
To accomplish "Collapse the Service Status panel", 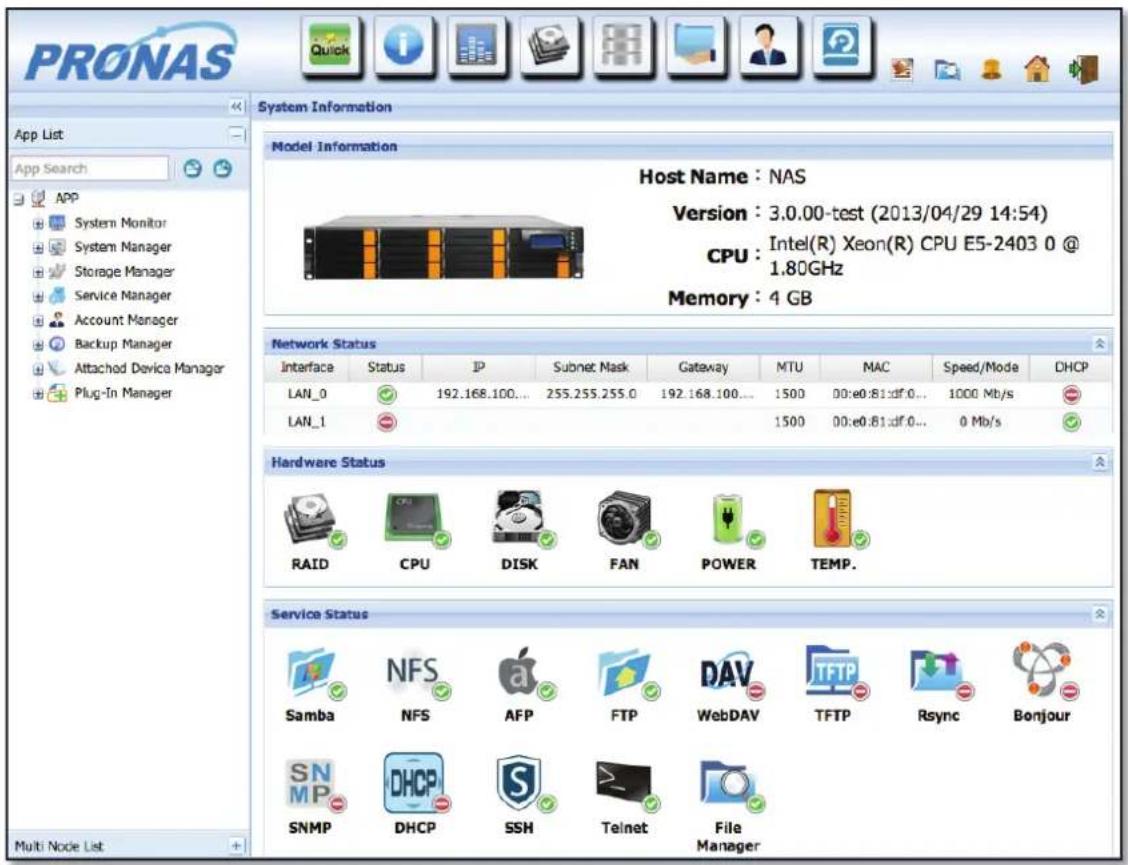I will (1099, 614).
